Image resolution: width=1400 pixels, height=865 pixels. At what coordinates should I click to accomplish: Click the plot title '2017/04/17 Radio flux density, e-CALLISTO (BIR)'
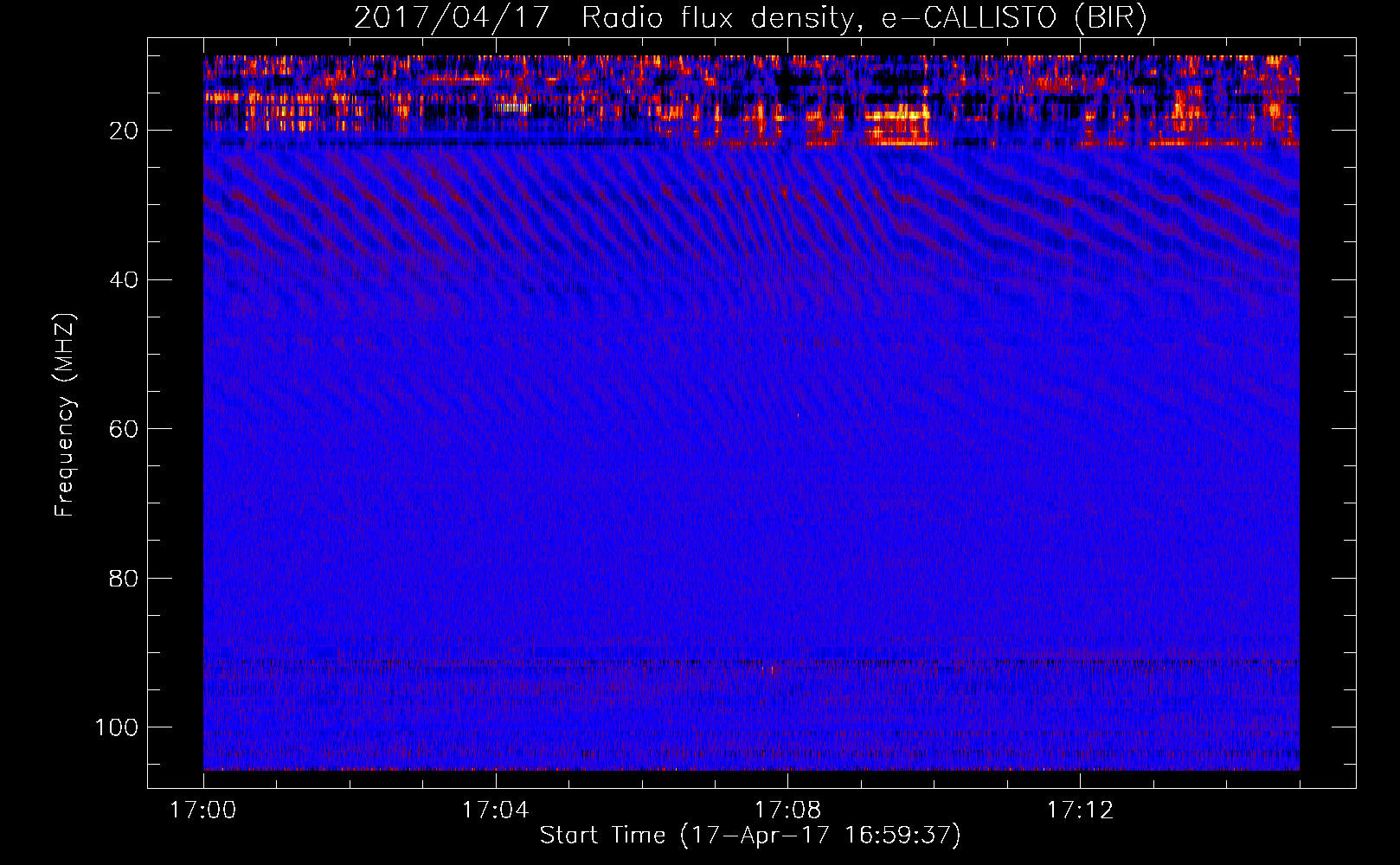(750, 18)
